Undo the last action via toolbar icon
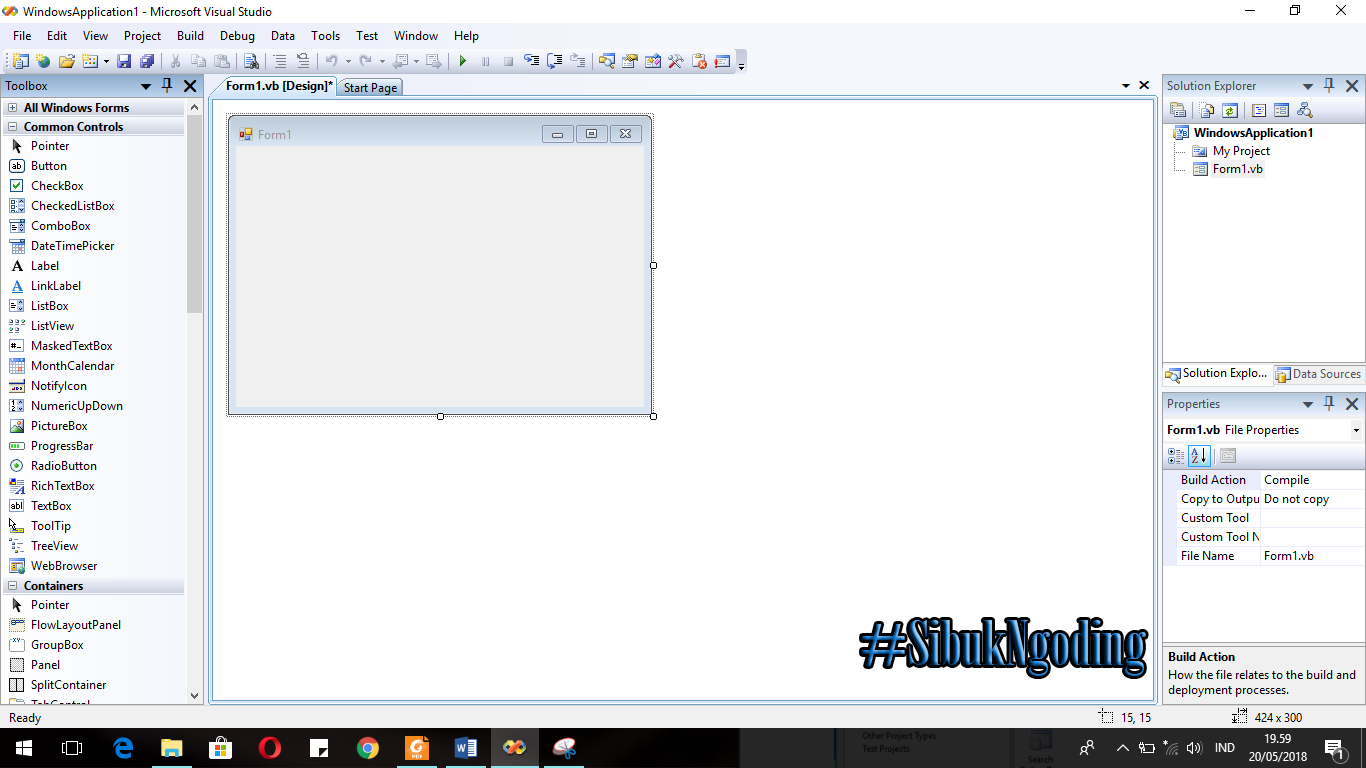 coord(331,61)
